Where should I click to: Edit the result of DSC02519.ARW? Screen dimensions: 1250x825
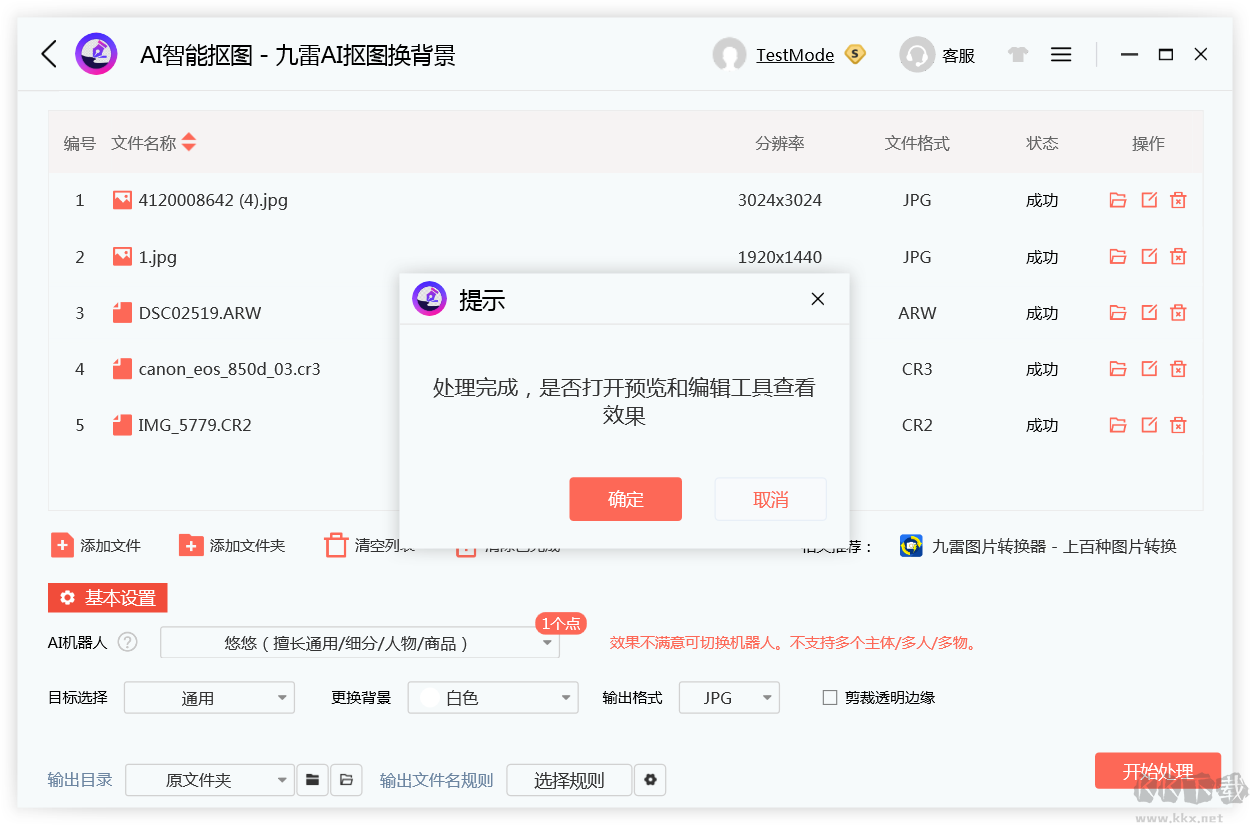coord(1148,312)
